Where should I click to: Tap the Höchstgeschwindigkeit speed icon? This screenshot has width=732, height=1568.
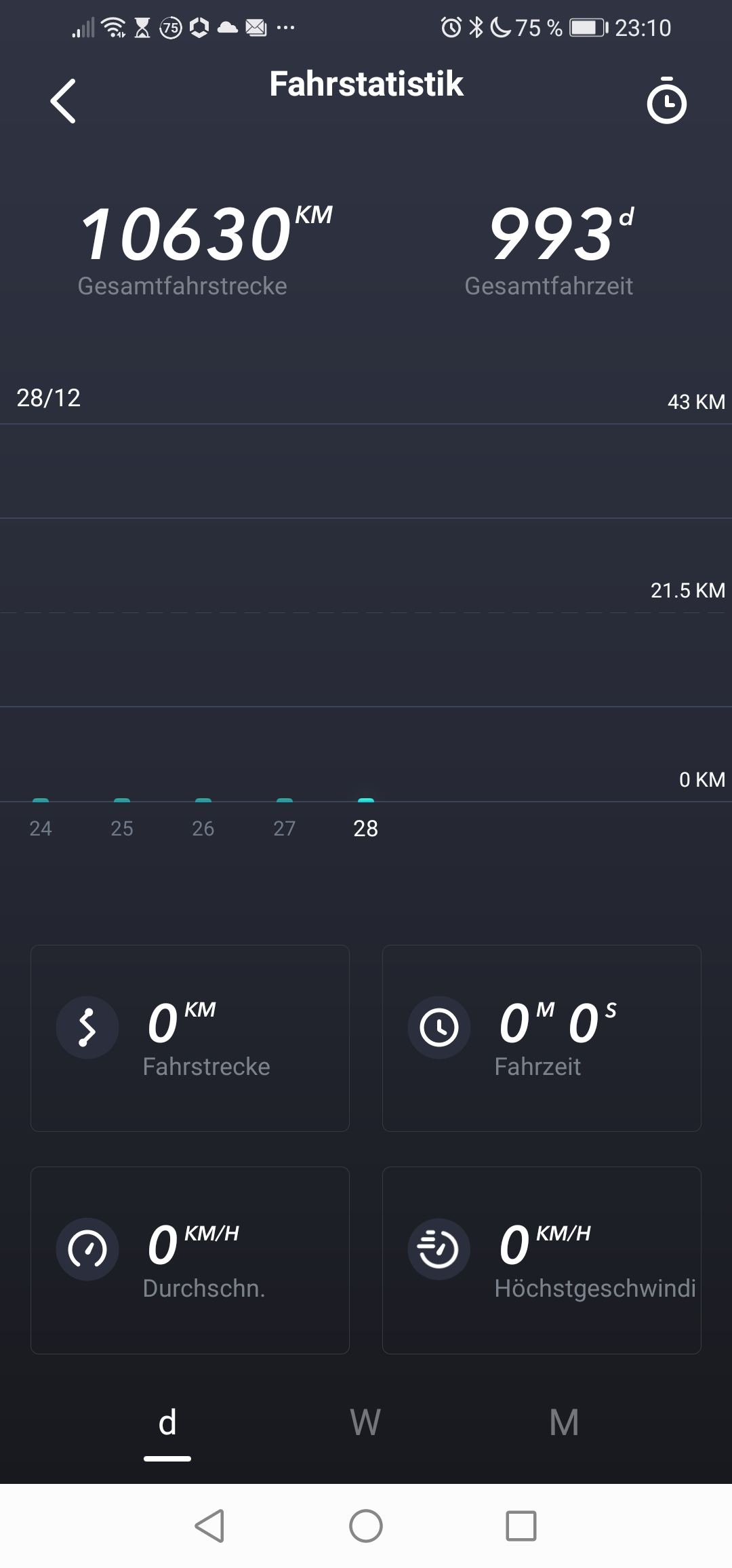pyautogui.click(x=439, y=1249)
